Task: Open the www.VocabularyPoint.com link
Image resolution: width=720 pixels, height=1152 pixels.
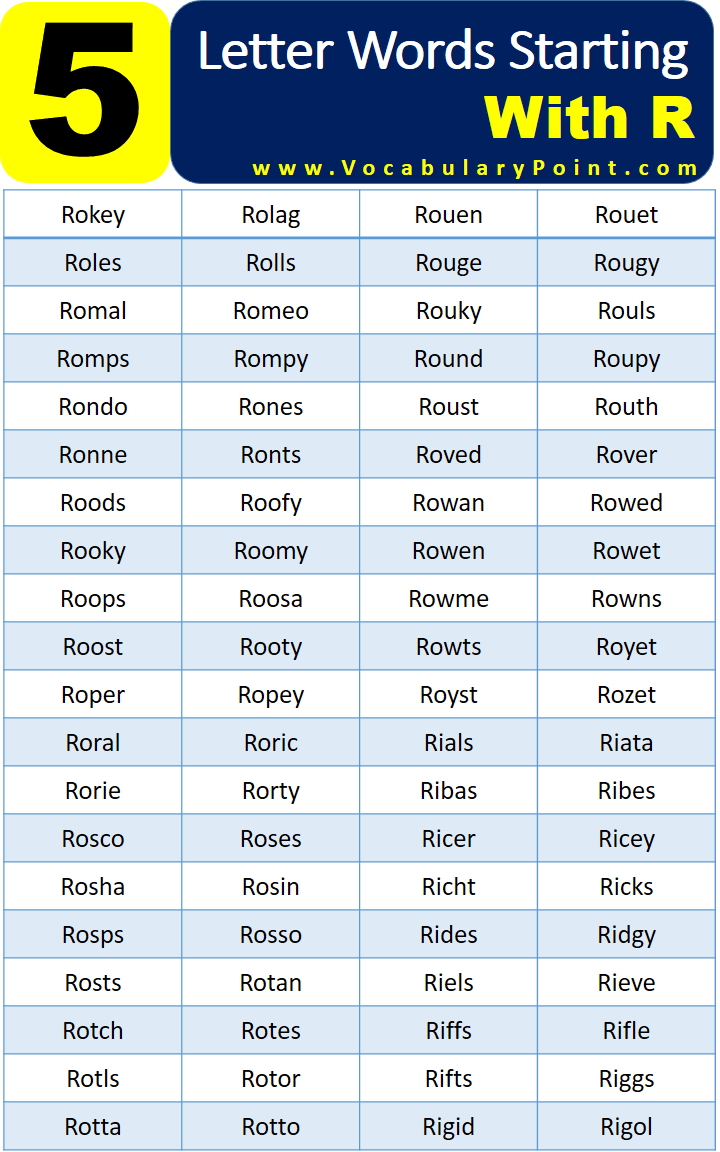Action: point(475,169)
